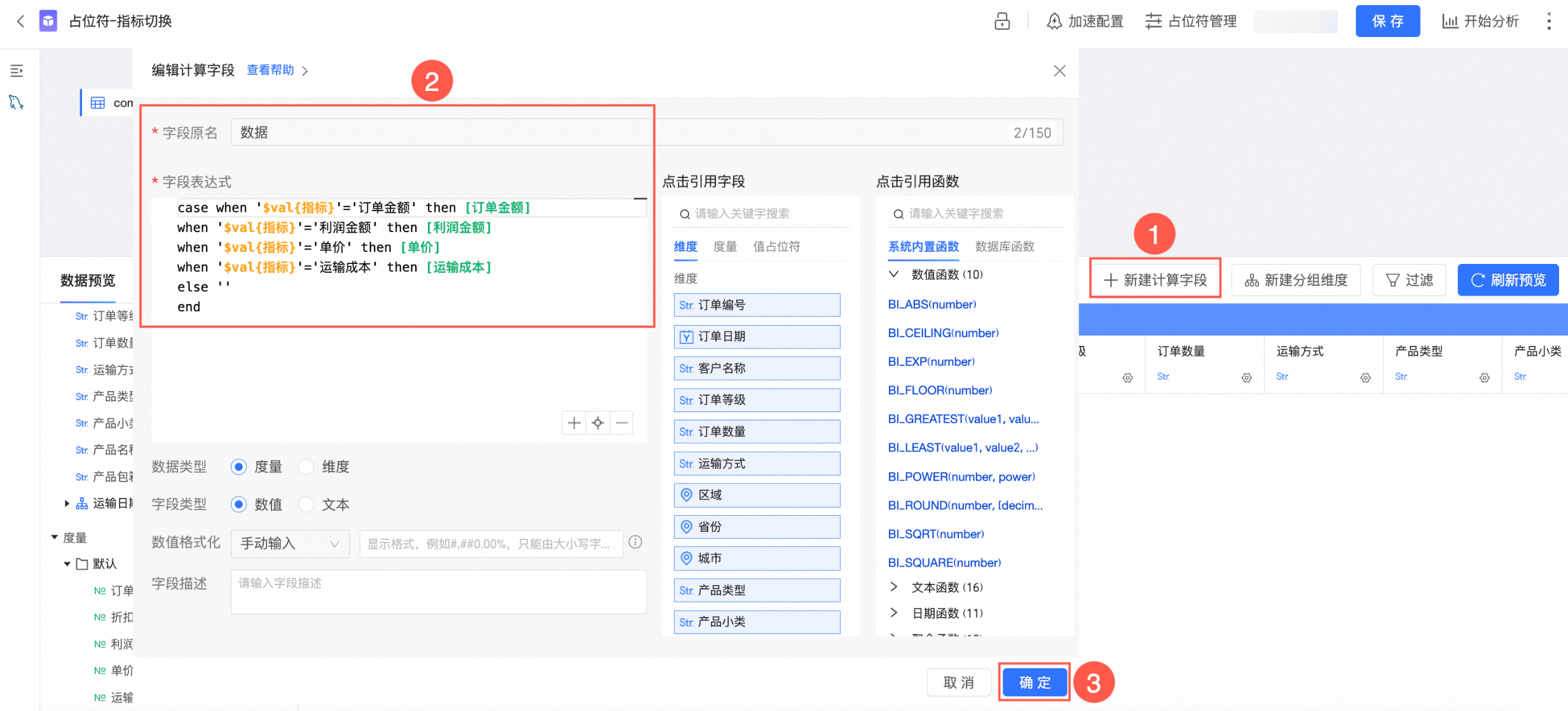Click search icon in 点击引用字段 search
1568x711 pixels.
(685, 214)
